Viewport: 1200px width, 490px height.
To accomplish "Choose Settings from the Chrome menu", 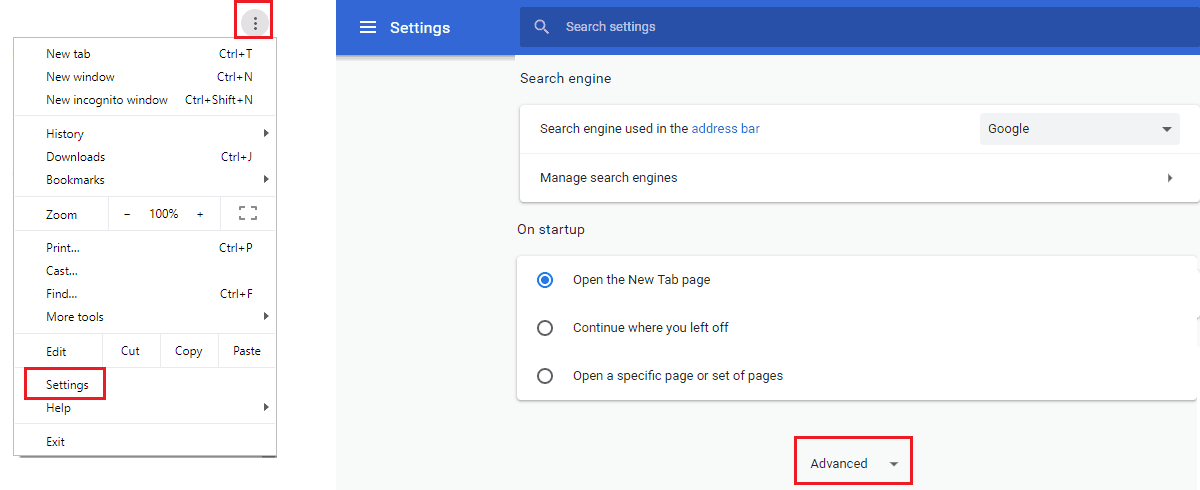I will [x=67, y=385].
